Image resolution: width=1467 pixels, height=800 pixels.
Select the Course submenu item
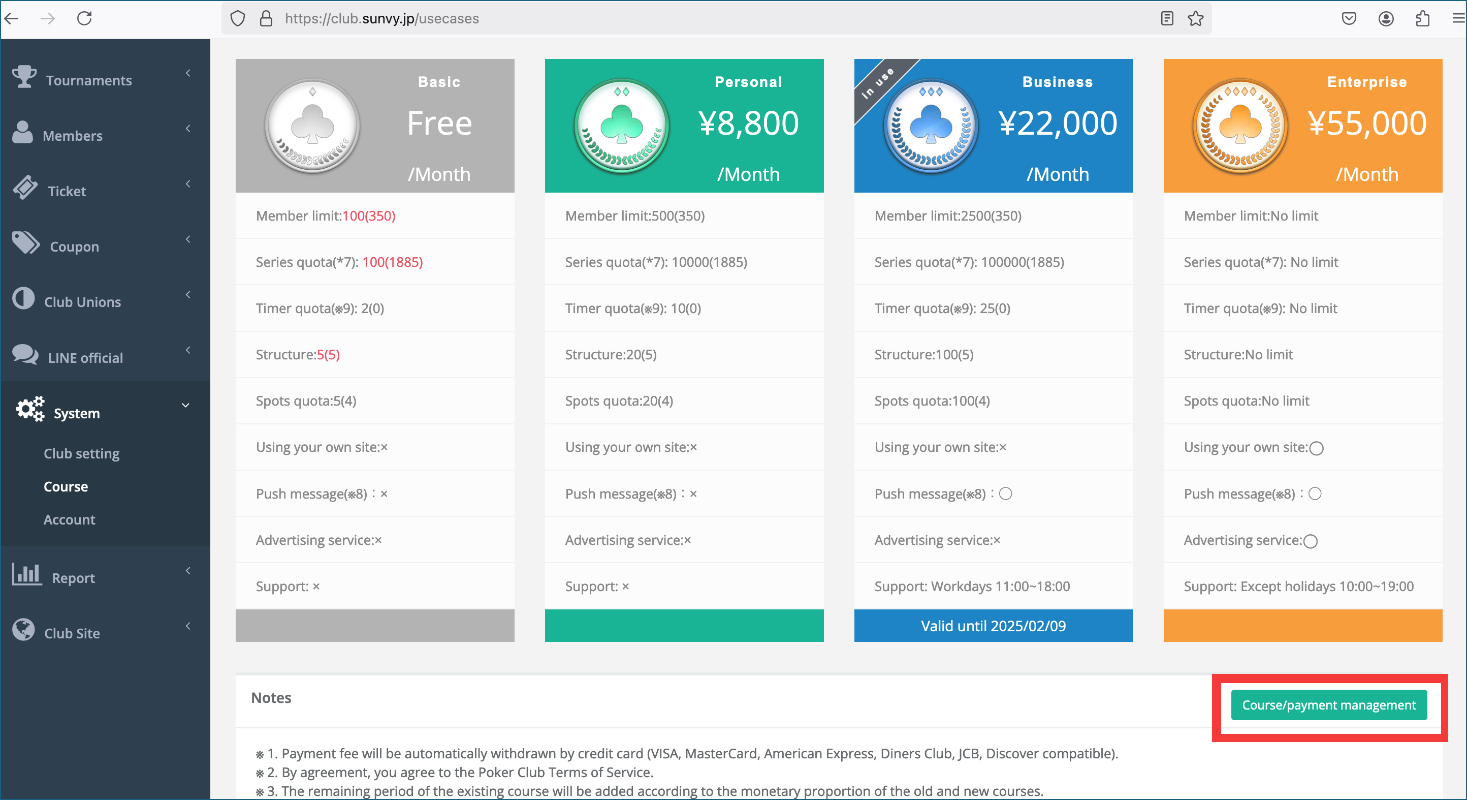click(66, 486)
